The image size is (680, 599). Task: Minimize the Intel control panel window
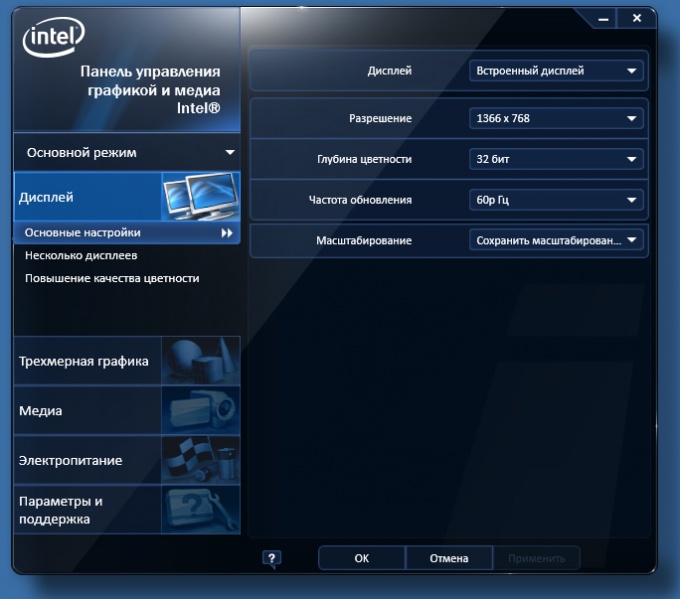click(603, 19)
